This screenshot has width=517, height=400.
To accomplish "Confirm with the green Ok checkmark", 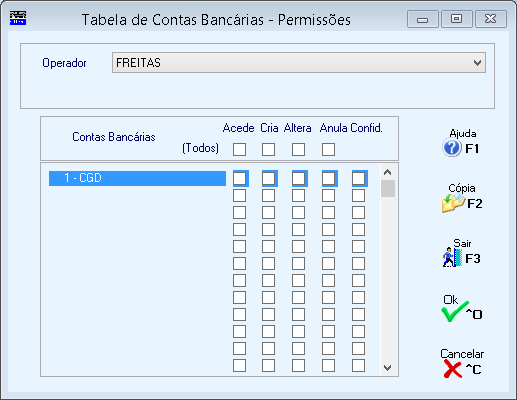I will [x=454, y=312].
